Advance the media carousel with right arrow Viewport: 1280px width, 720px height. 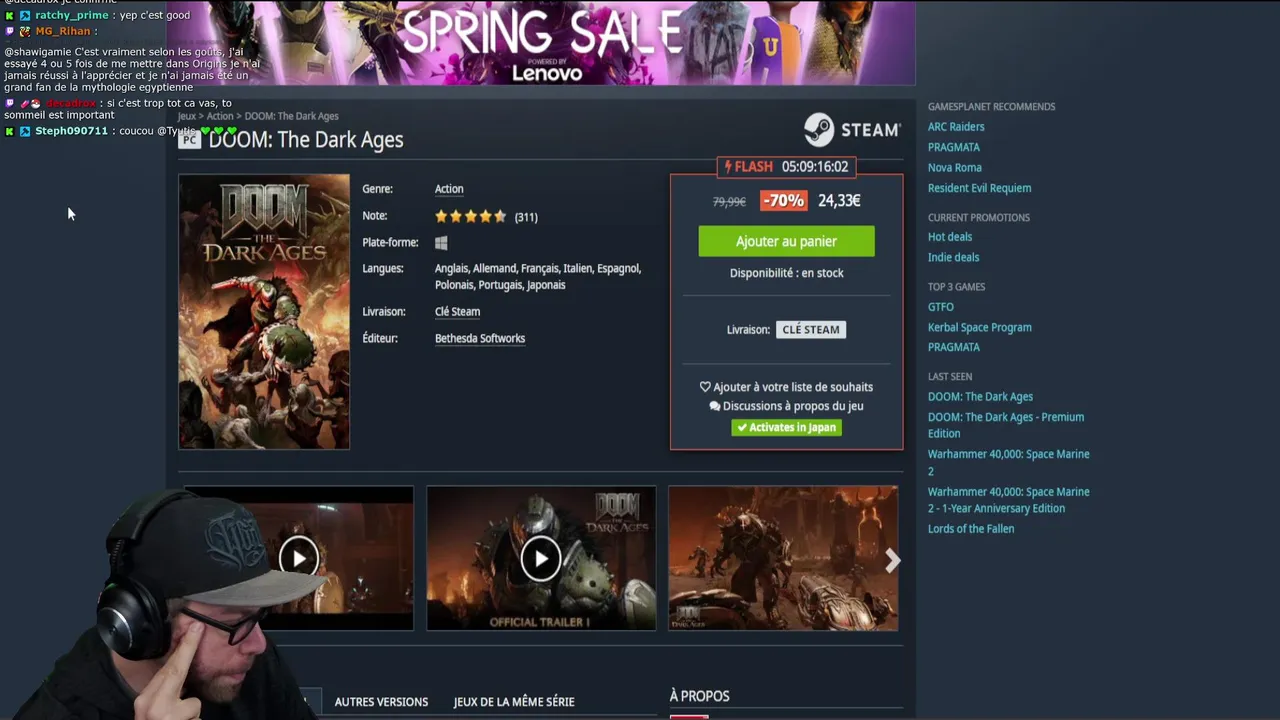point(892,561)
